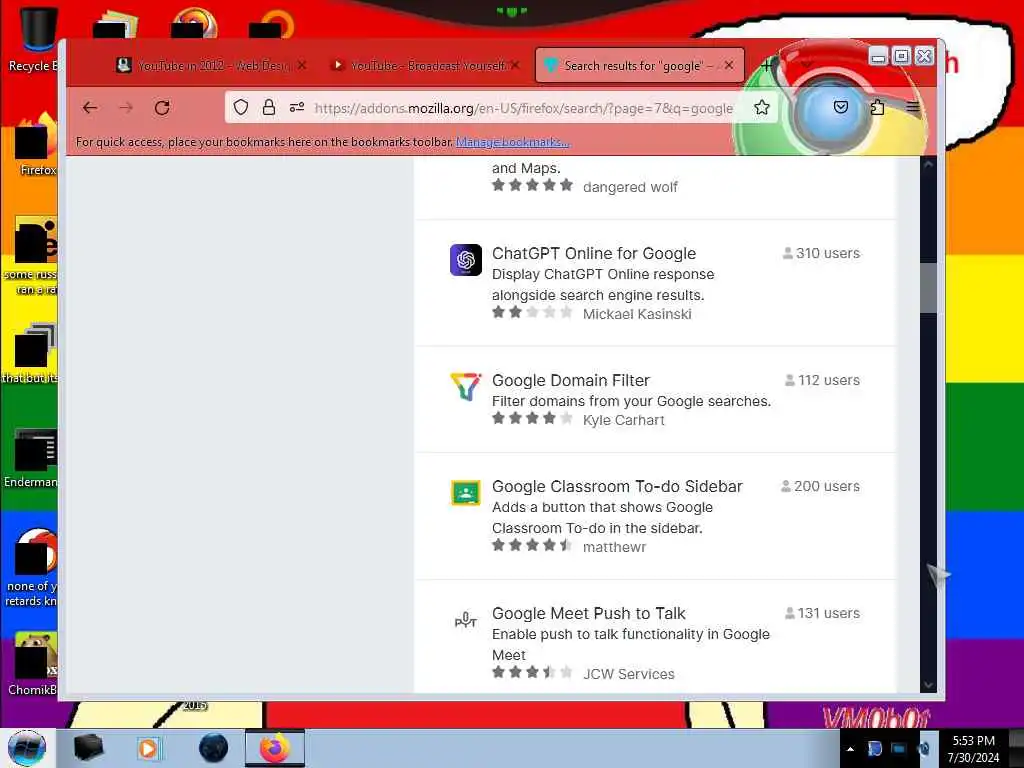This screenshot has width=1024, height=768.
Task: Close the Search results for google tab
Action: click(729, 65)
